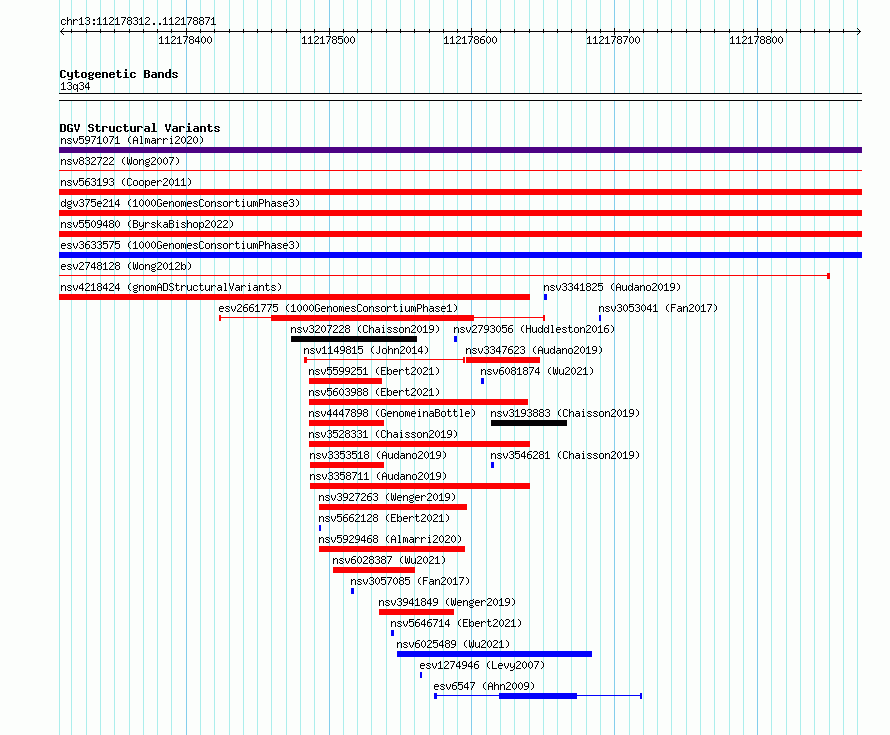Click nsv3353518 (Audano2019) label
The image size is (890, 735).
(378, 455)
